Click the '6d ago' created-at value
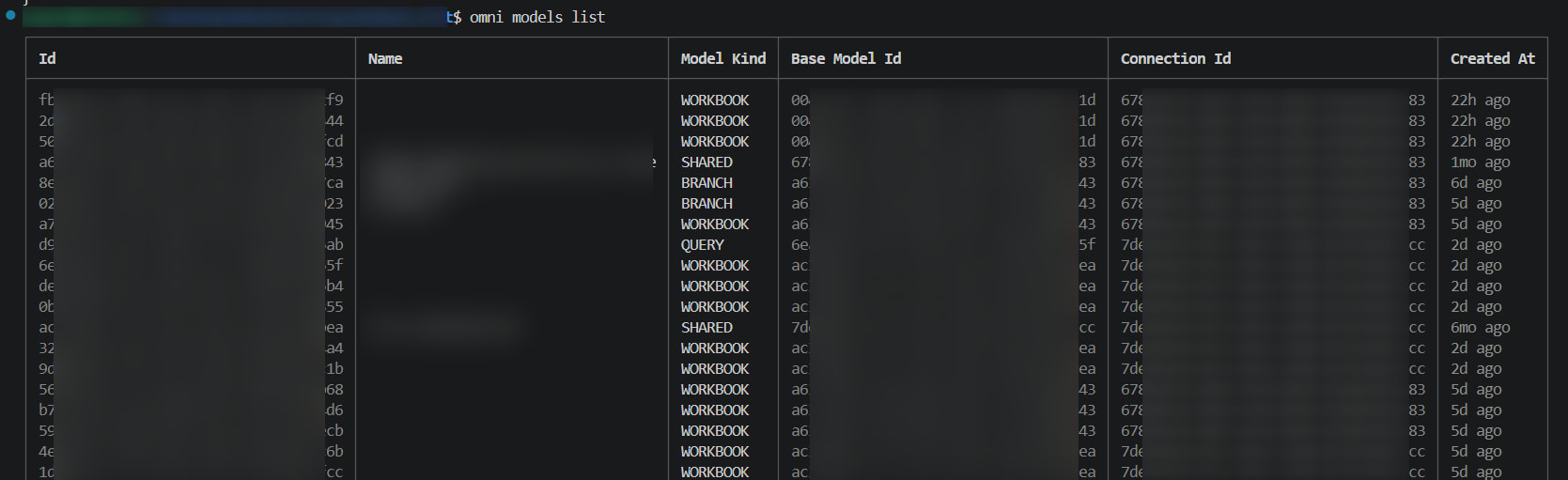Viewport: 1568px width, 480px height. pyautogui.click(x=1476, y=182)
